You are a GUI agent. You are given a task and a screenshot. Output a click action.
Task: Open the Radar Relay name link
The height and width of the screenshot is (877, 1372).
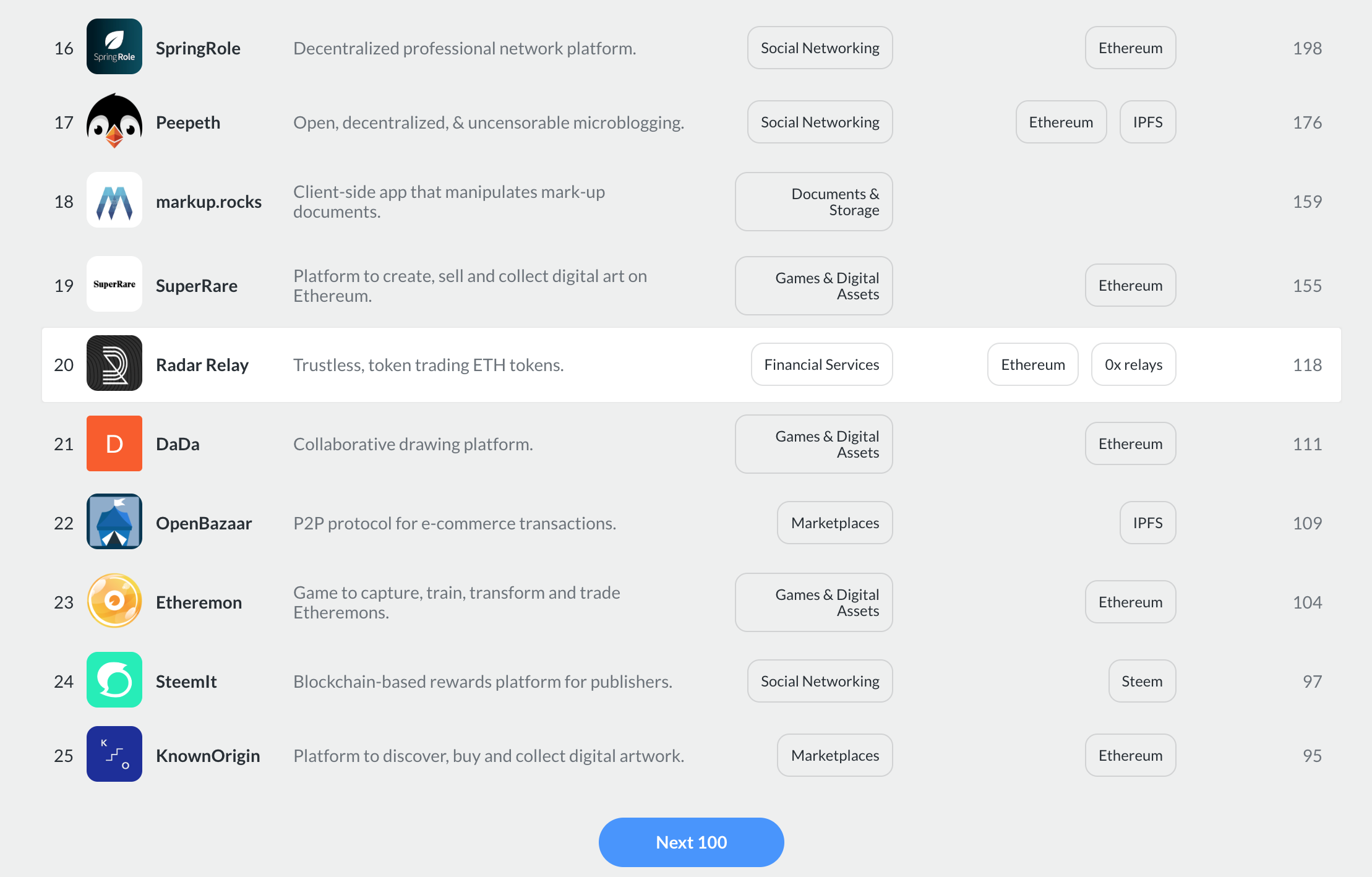pyautogui.click(x=202, y=365)
